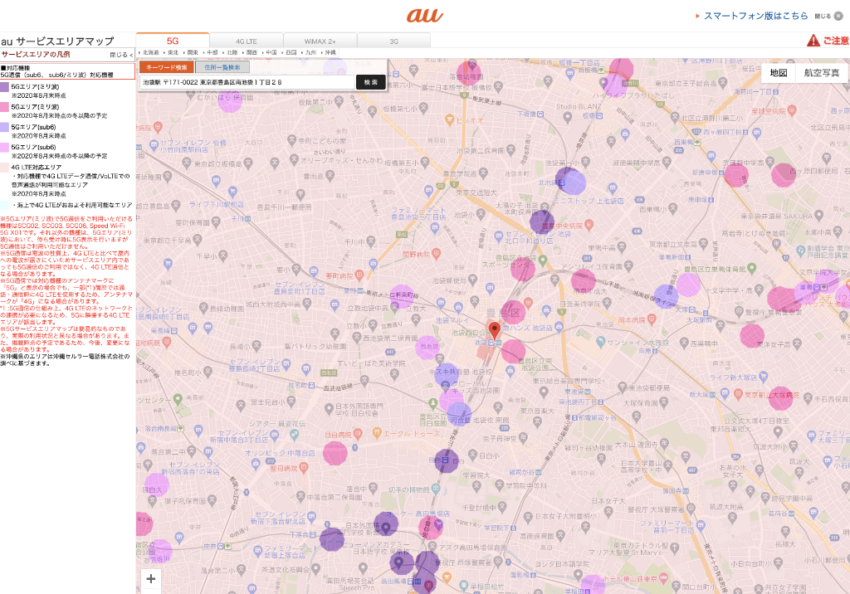This screenshot has width=850, height=594.
Task: Open the スマートフォン版はこちら link
Action: click(x=755, y=16)
